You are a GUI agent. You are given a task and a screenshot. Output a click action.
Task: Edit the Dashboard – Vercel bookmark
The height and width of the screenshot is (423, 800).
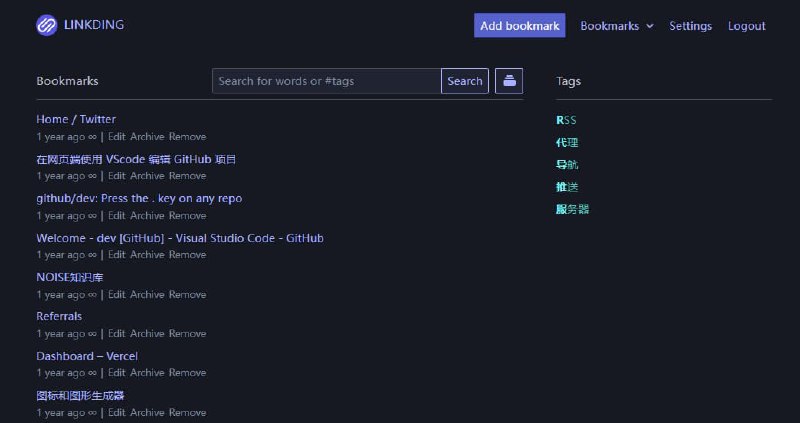[116, 373]
